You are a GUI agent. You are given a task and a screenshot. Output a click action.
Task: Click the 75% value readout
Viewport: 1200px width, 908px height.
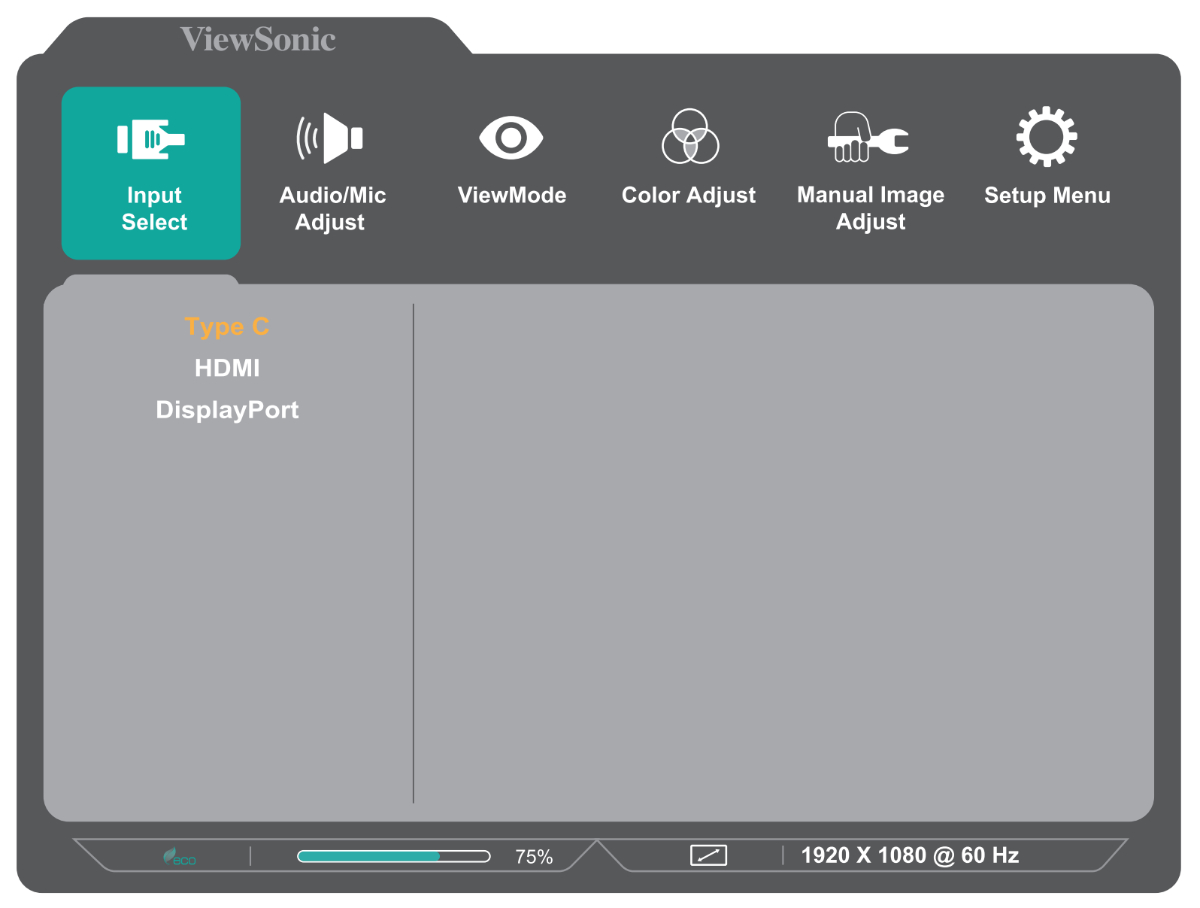533,857
